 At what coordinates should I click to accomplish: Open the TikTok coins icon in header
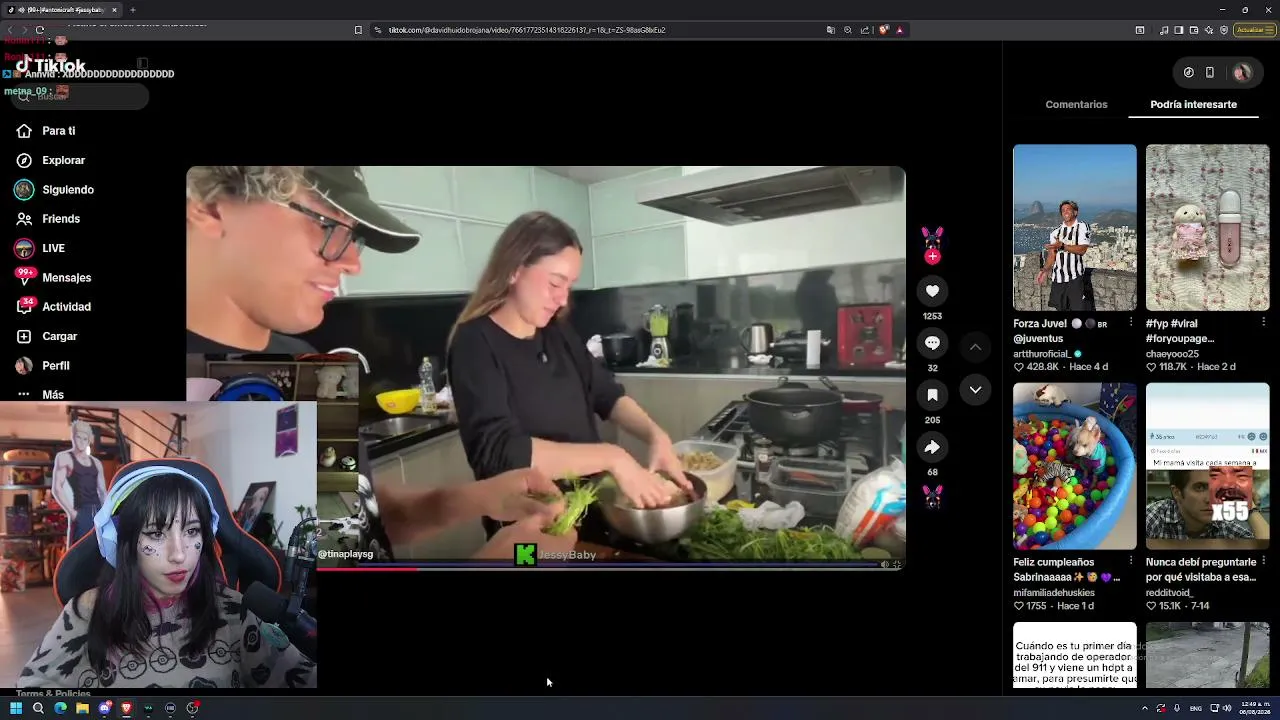[1188, 72]
